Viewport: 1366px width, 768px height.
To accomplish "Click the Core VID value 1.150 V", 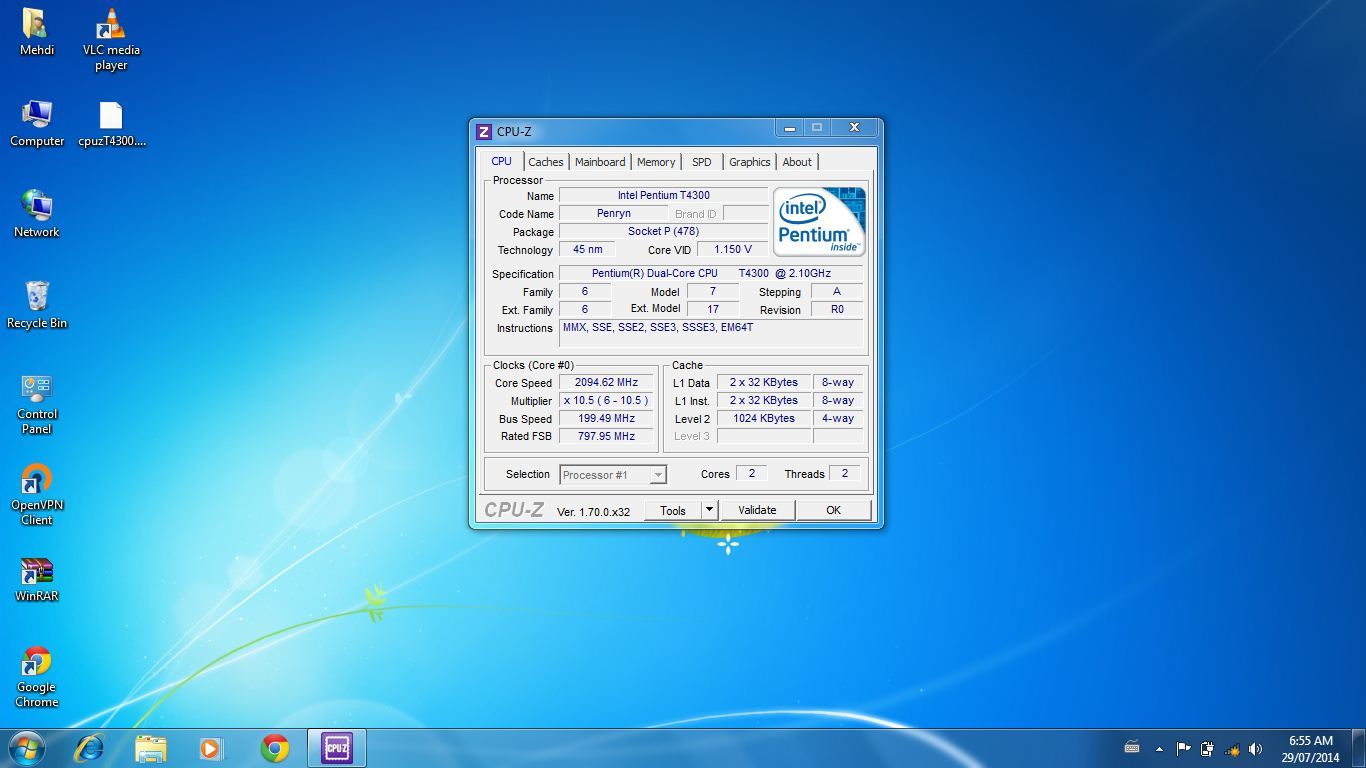I will tap(732, 249).
